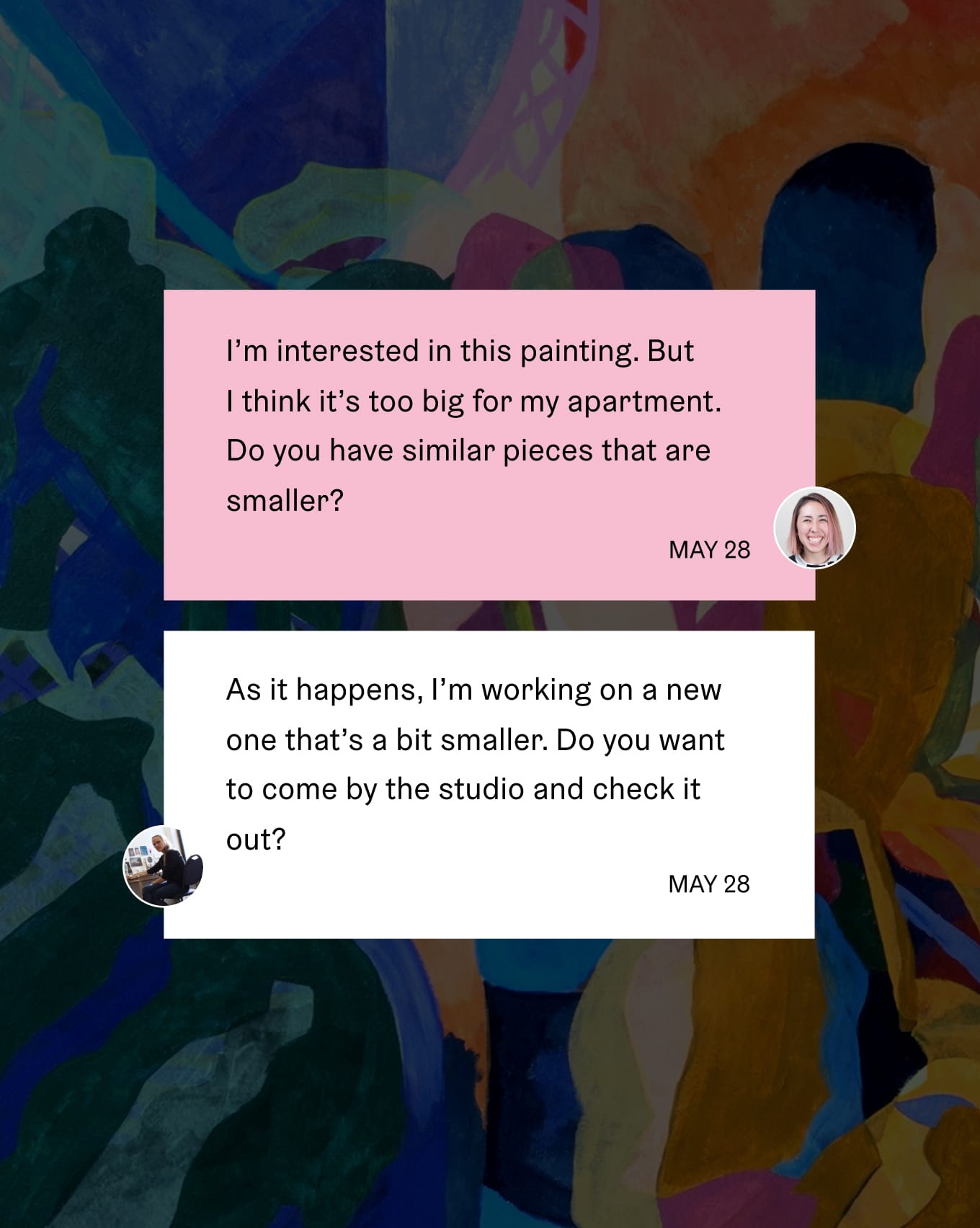
Task: Open the smiling pink-haired woman's avatar
Action: [x=814, y=528]
